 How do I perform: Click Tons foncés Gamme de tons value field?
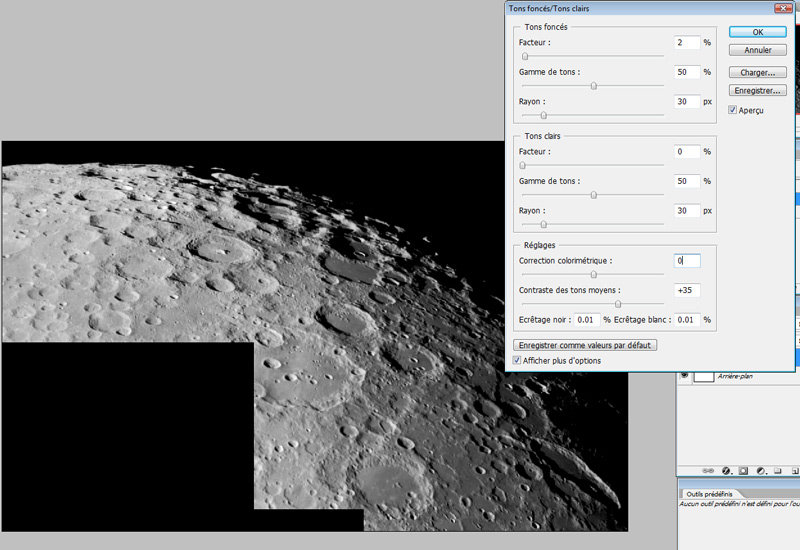[687, 72]
